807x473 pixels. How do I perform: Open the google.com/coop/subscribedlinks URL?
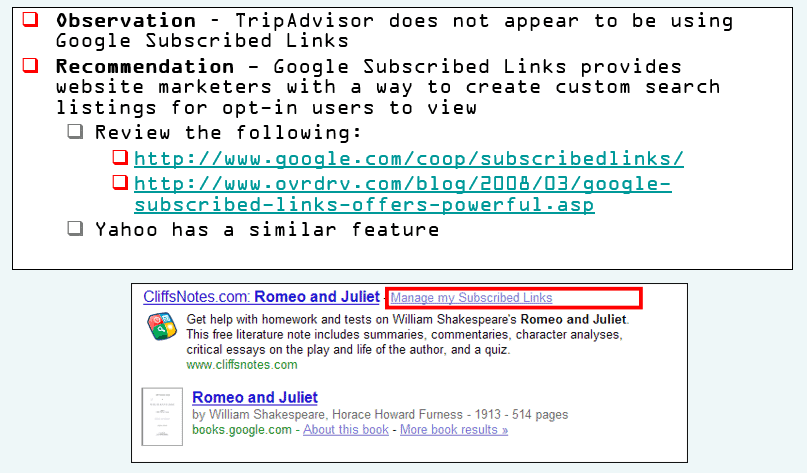(x=408, y=158)
